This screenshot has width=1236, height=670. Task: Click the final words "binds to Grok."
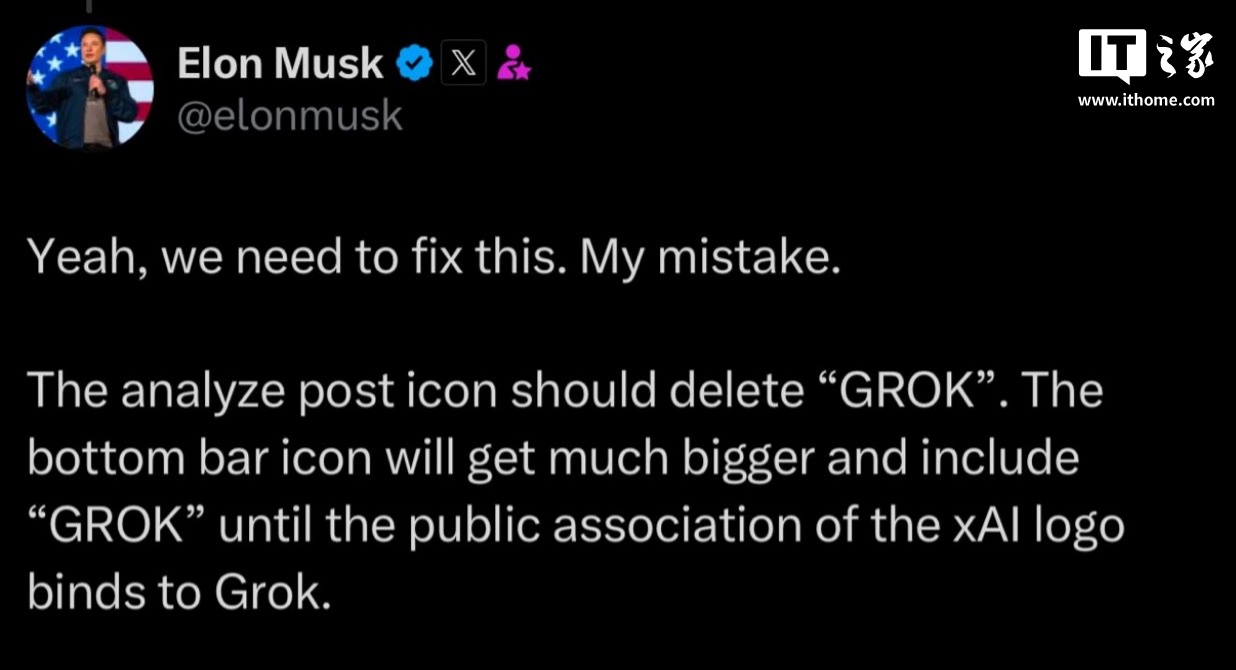pos(178,593)
